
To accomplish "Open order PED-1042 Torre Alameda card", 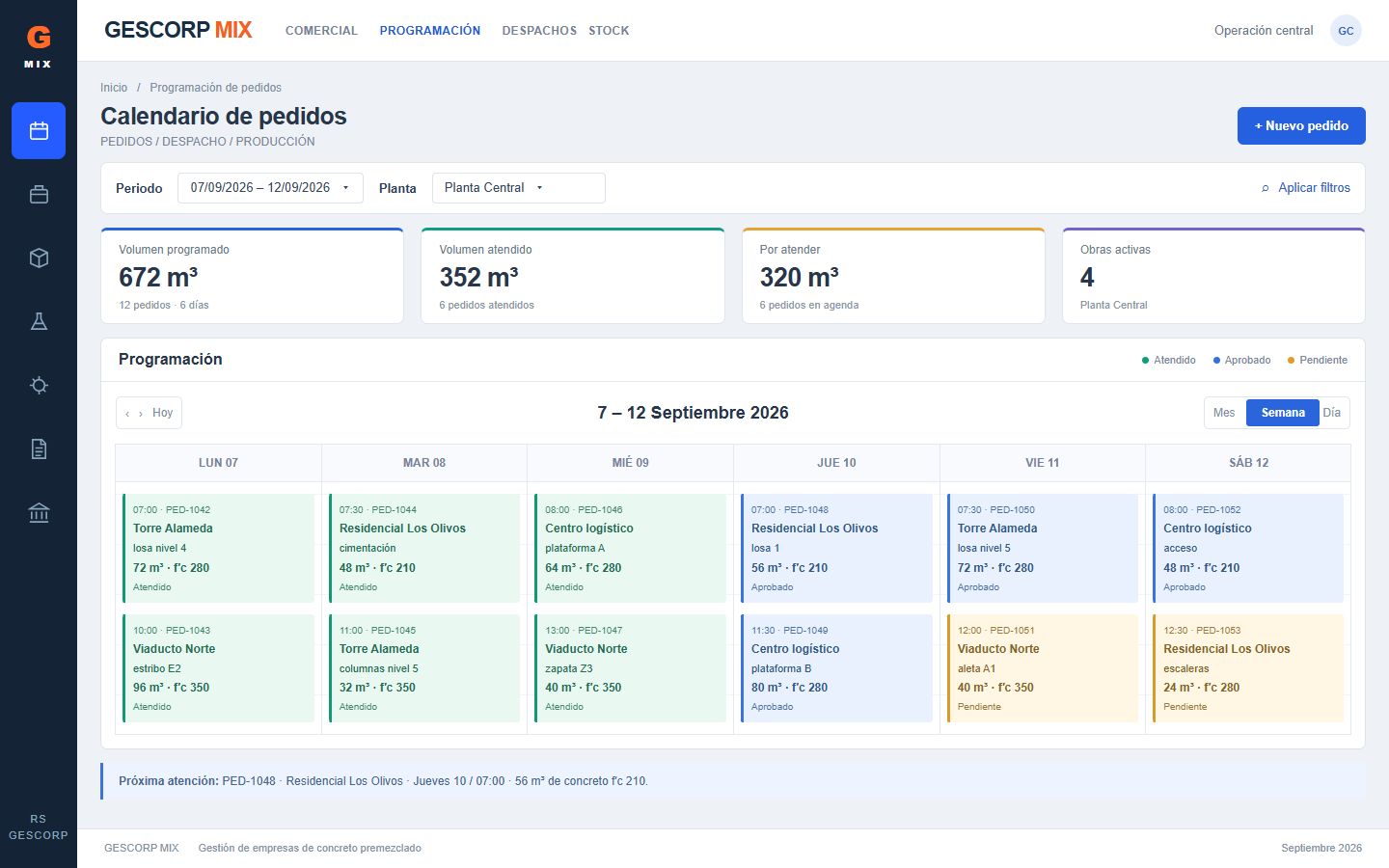I will click(219, 548).
